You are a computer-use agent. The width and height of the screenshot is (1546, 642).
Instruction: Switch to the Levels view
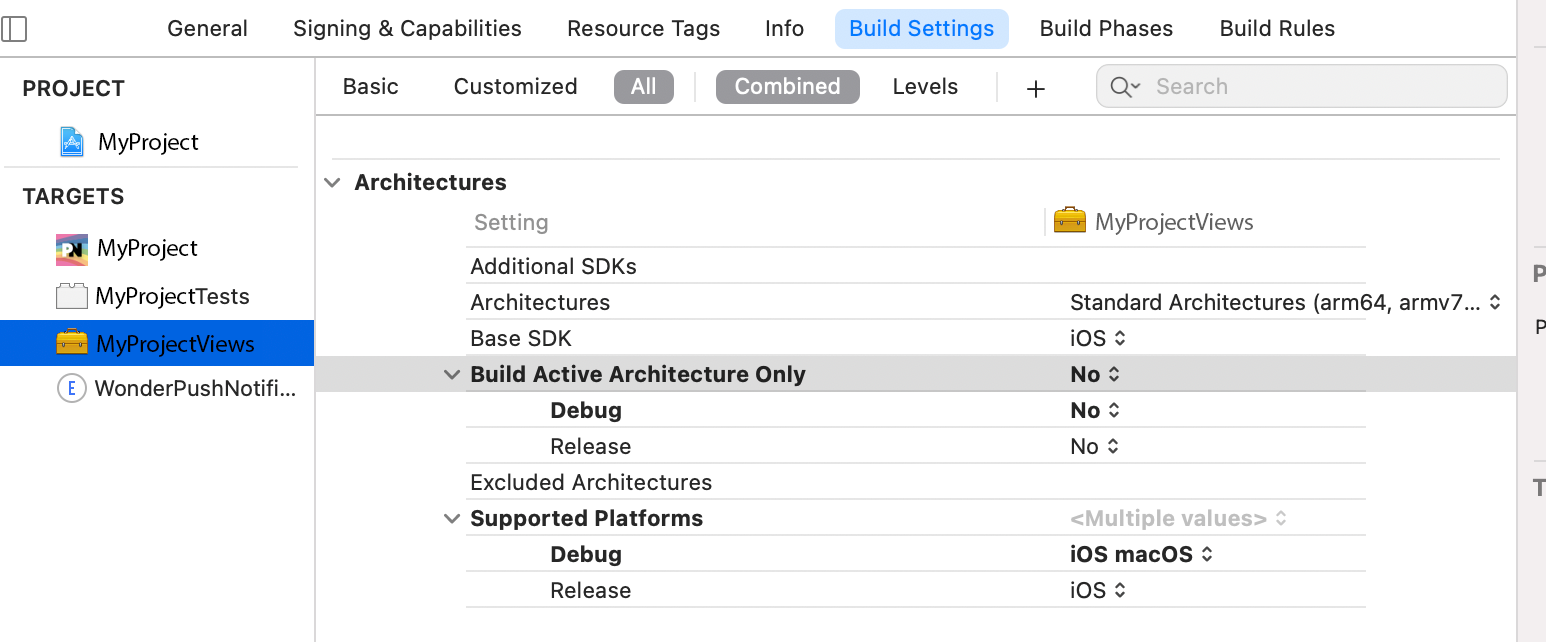(925, 87)
